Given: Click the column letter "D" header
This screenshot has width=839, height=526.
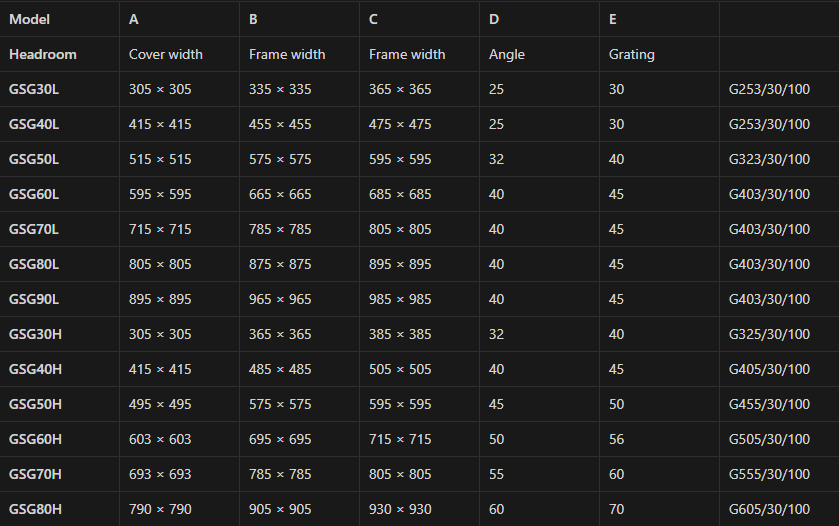Looking at the screenshot, I should pos(494,19).
